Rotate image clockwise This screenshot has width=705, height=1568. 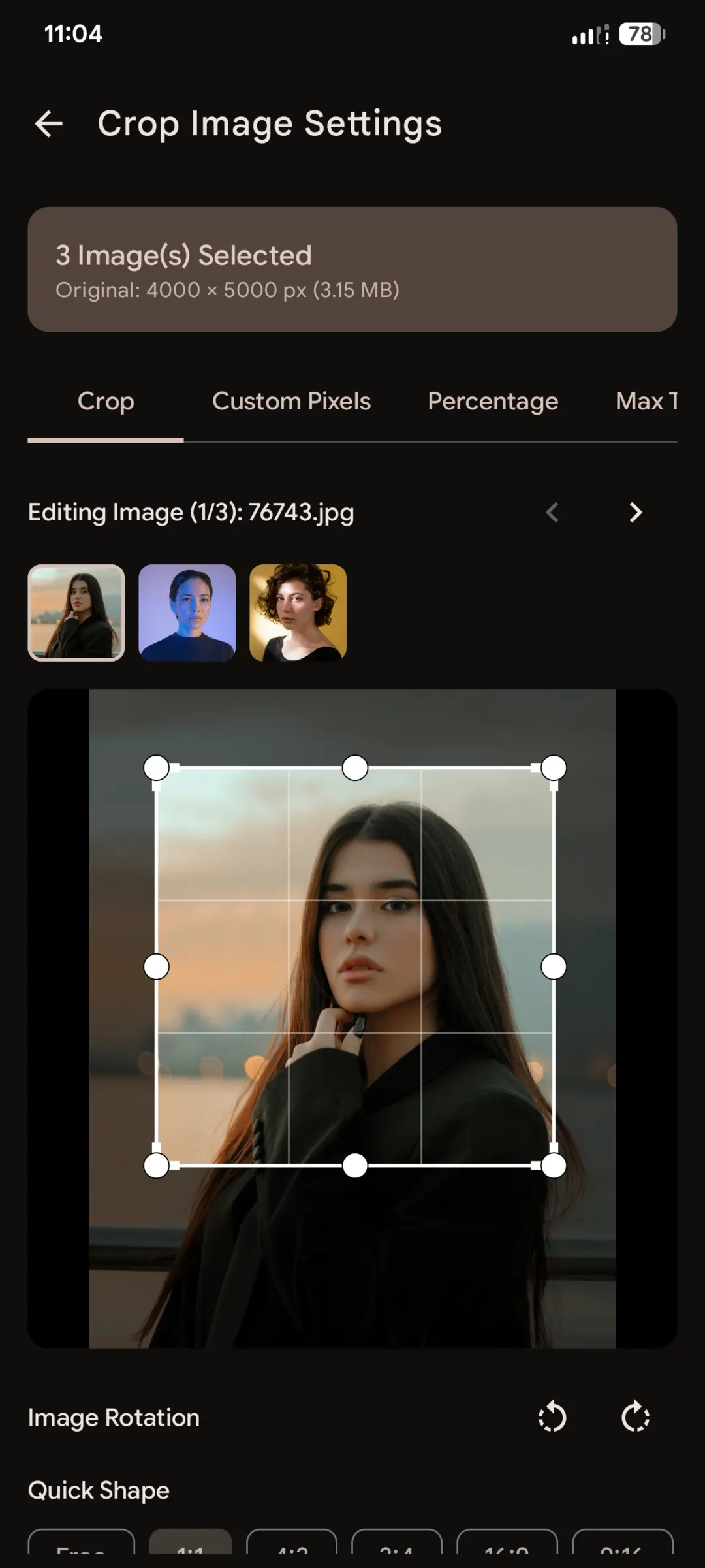coord(635,1417)
